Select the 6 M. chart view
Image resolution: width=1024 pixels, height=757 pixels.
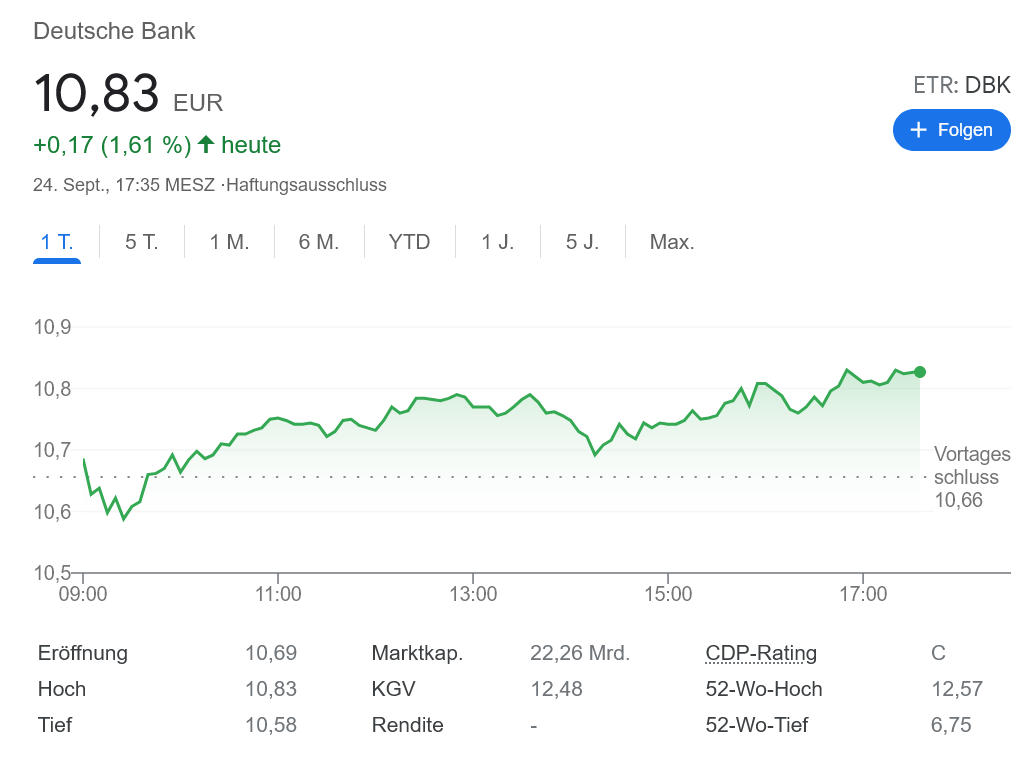pyautogui.click(x=318, y=241)
